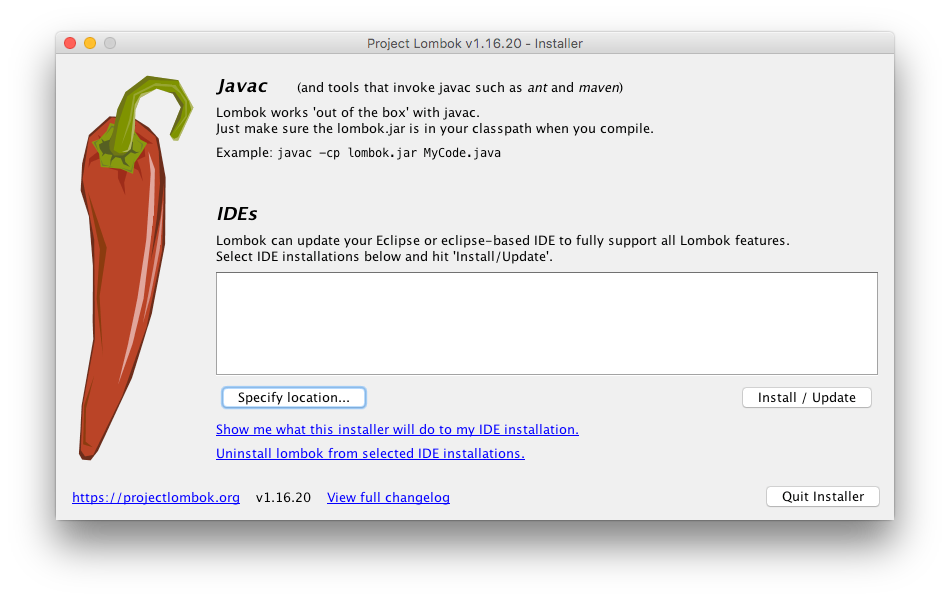Open the projectlombok.org homepage link

coord(156,497)
